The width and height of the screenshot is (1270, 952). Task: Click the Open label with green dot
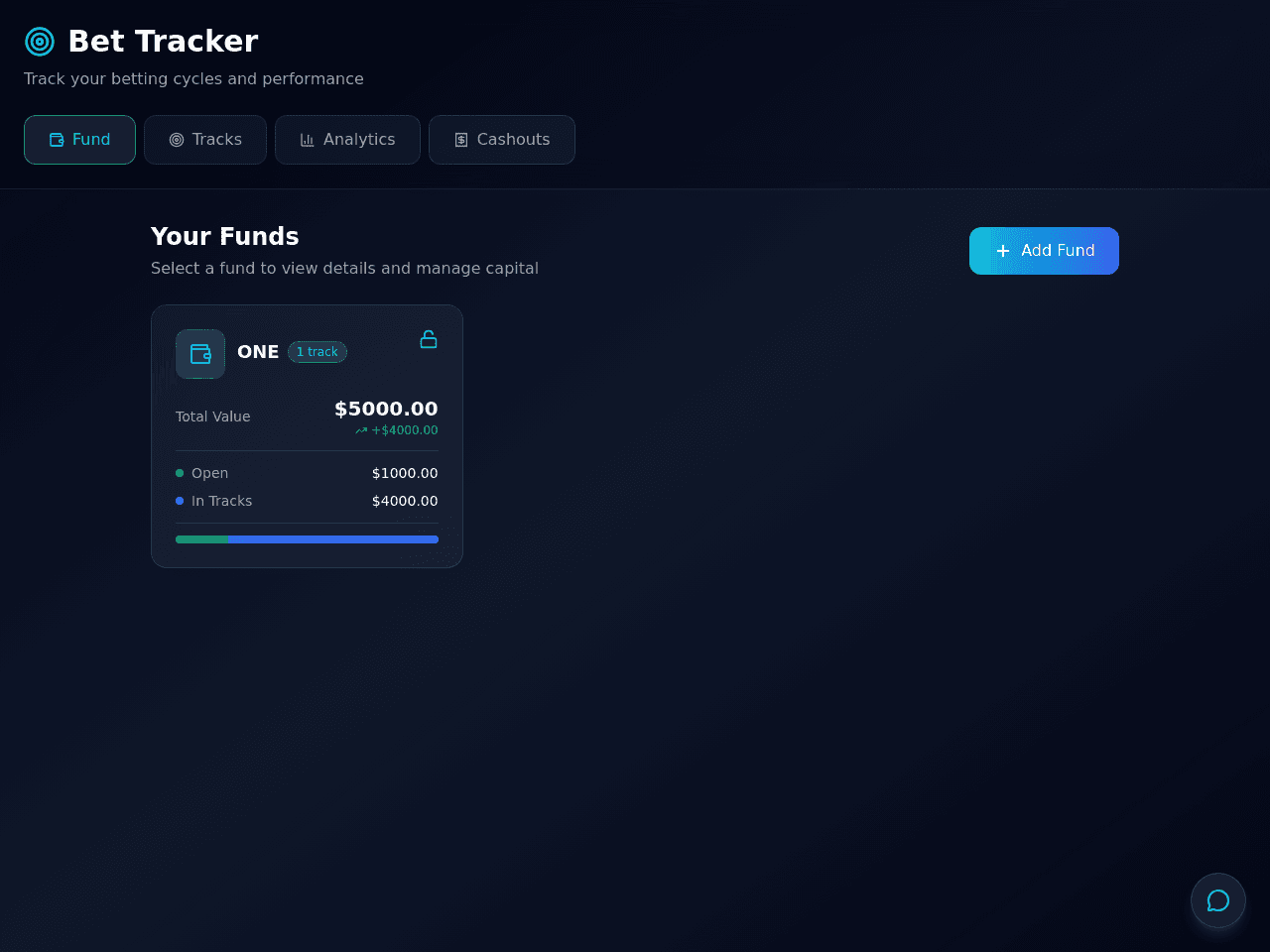pos(202,473)
